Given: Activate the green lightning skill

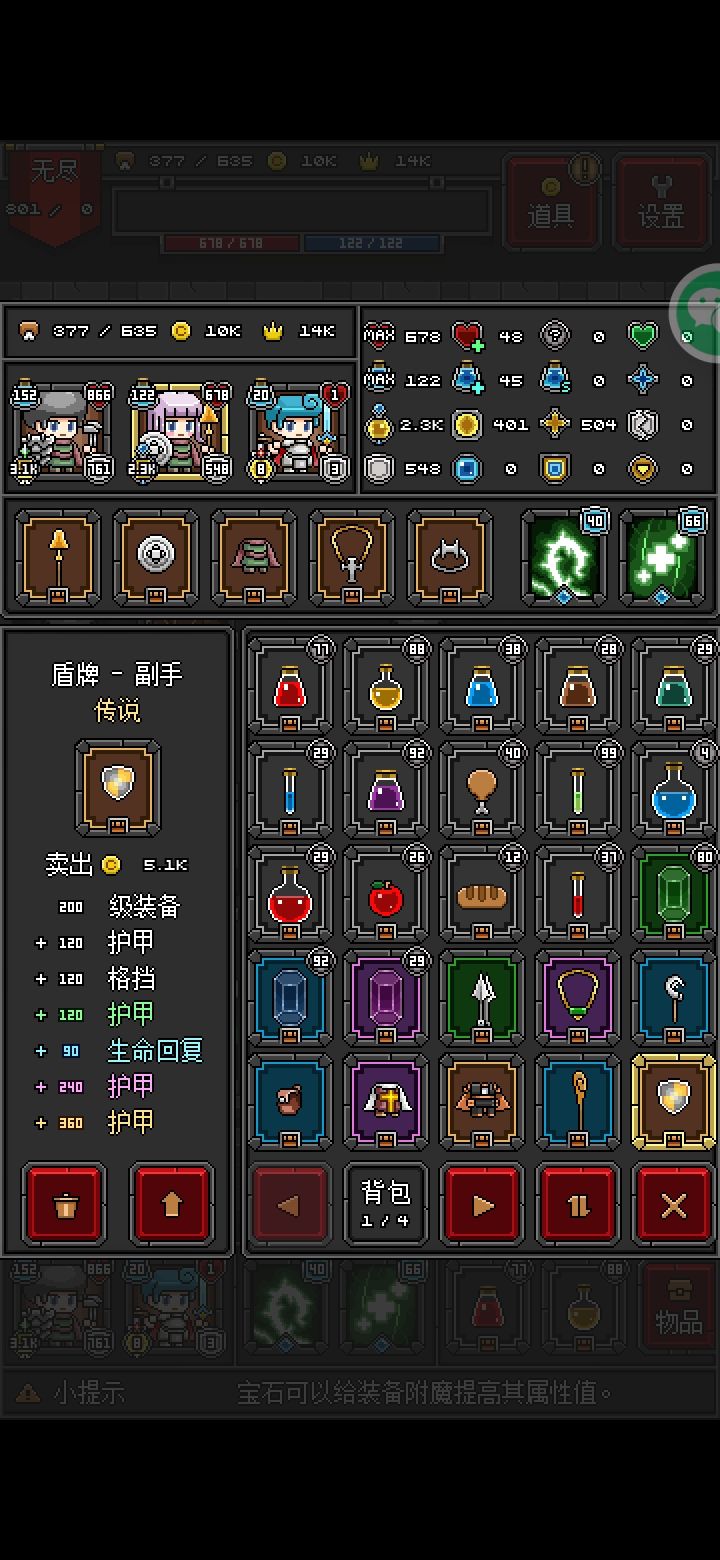Looking at the screenshot, I should (566, 556).
